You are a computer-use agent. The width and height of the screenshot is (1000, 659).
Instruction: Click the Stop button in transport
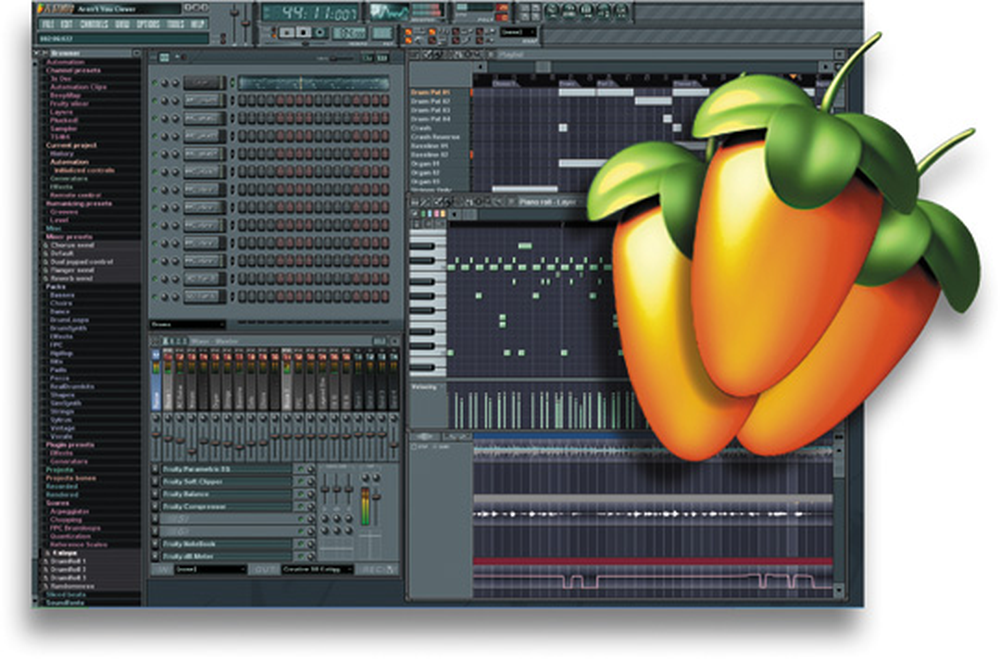tap(304, 33)
